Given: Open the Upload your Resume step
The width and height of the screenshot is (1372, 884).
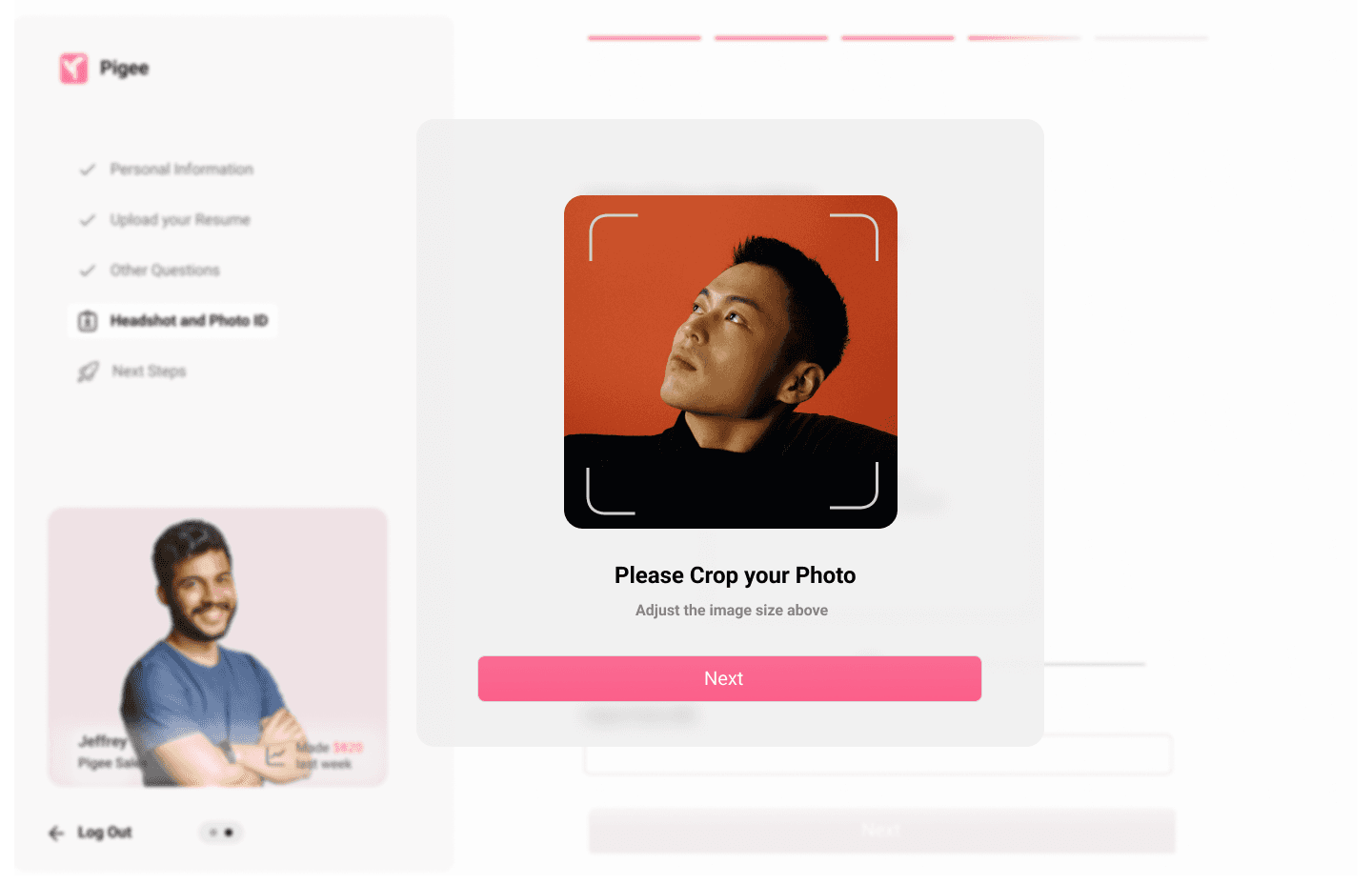Looking at the screenshot, I should click(180, 220).
